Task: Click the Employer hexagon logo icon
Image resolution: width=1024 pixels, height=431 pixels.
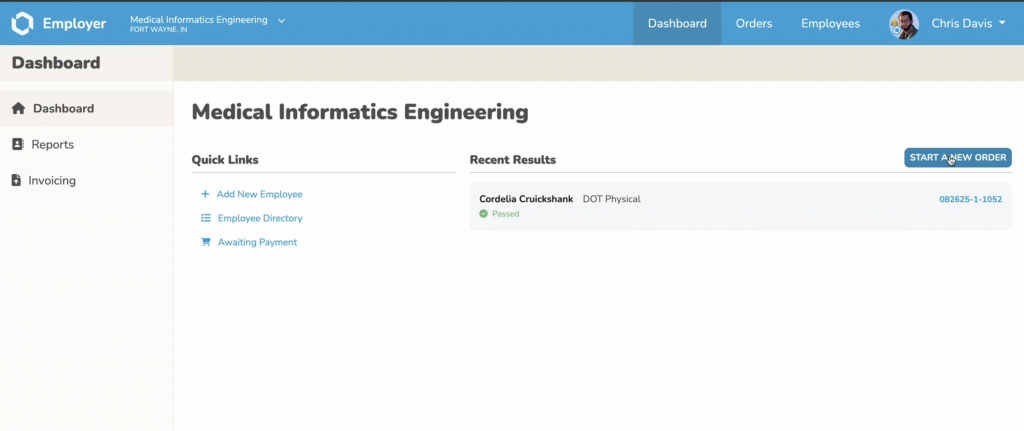Action: (22, 23)
